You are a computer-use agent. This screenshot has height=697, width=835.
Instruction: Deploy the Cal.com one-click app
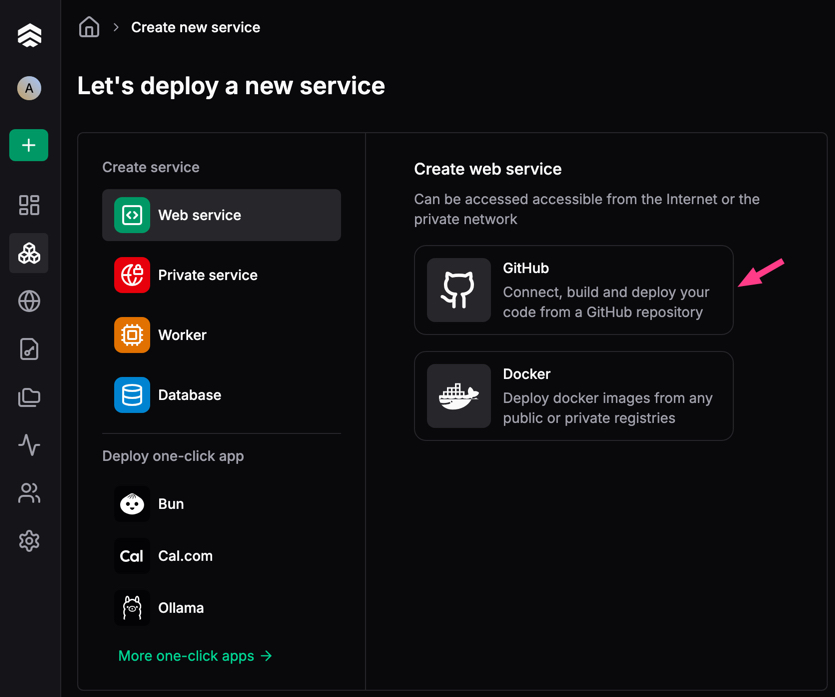222,556
